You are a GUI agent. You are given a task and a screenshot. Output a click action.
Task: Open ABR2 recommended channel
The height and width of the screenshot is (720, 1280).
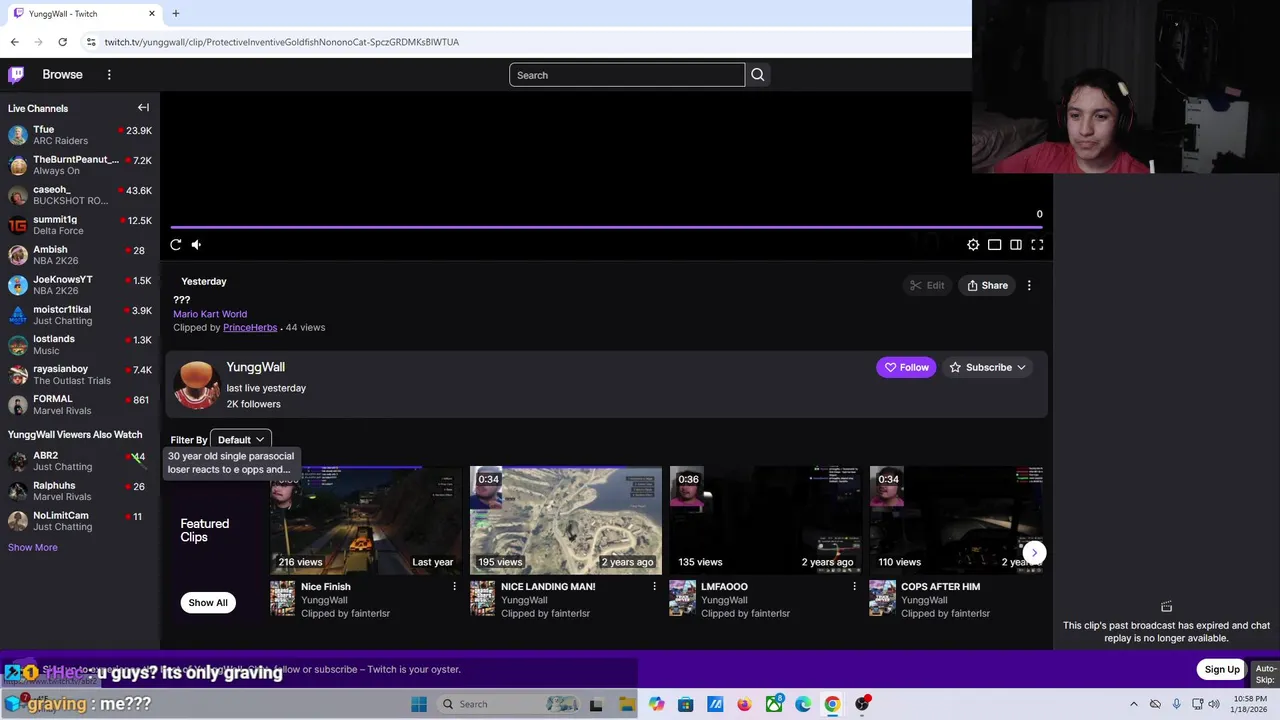(80, 461)
